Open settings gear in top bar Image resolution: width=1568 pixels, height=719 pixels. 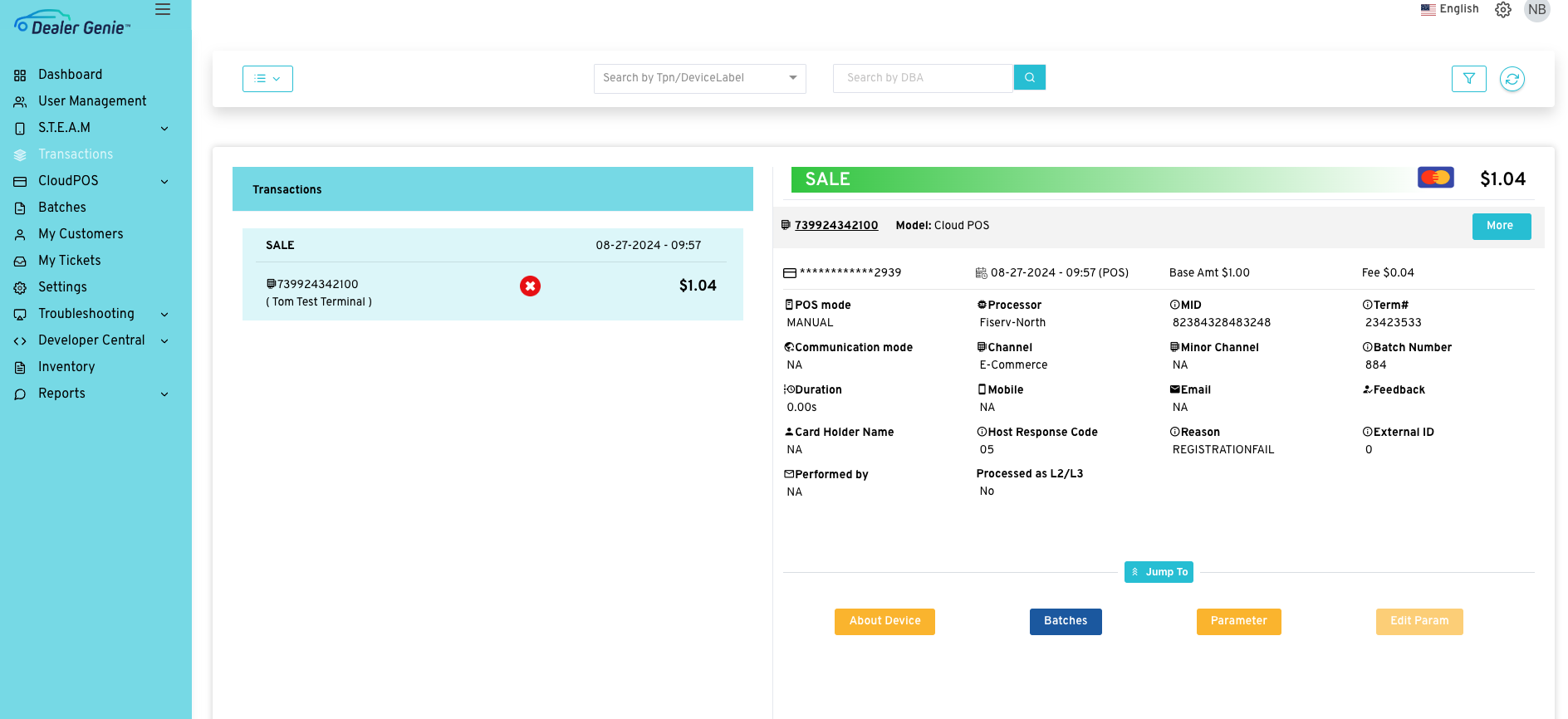(1502, 10)
